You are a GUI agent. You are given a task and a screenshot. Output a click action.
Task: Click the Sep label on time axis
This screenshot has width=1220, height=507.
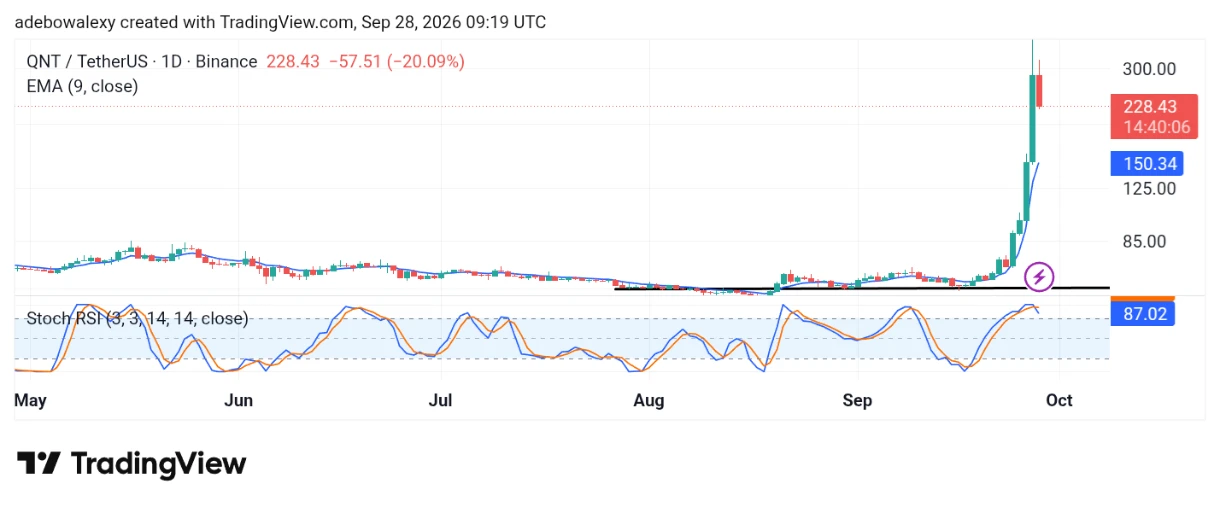[x=857, y=400]
